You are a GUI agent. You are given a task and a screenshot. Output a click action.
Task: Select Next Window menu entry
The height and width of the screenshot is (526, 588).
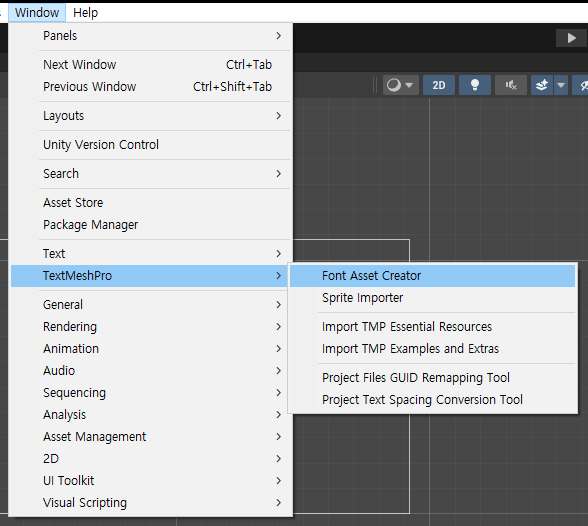tap(150, 64)
